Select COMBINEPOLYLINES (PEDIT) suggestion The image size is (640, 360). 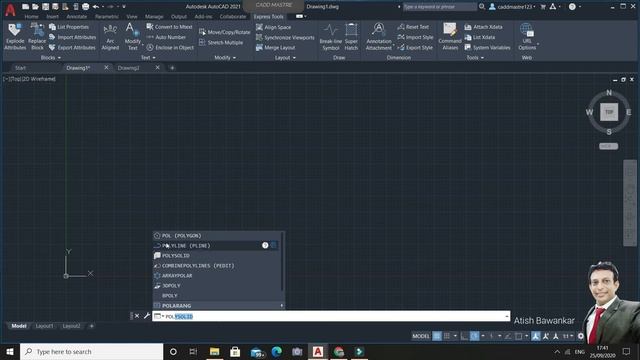218,266
